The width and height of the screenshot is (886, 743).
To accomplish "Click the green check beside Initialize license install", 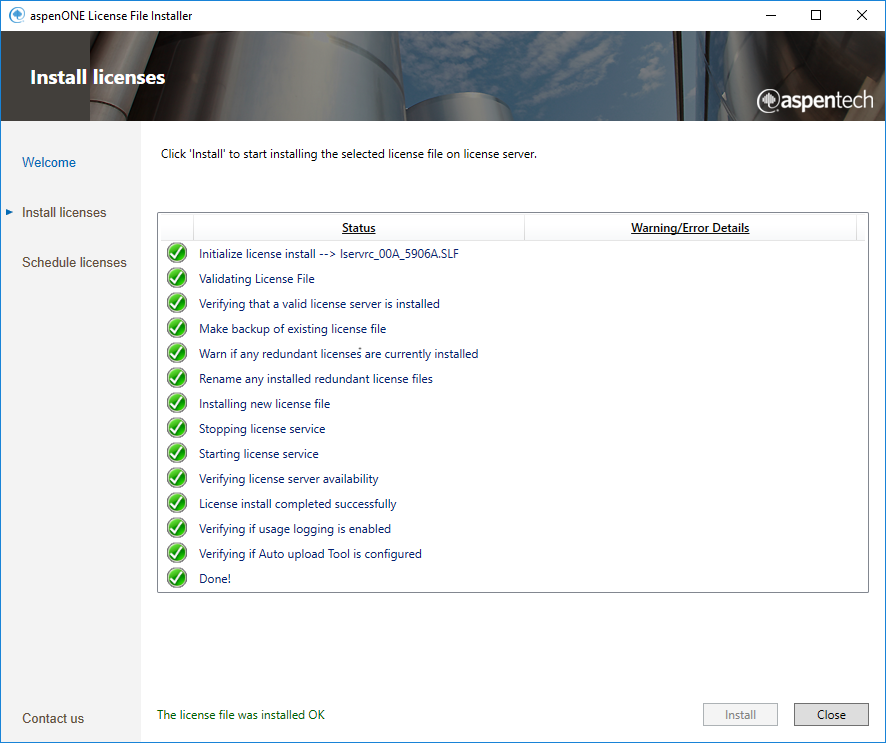I will pyautogui.click(x=177, y=253).
